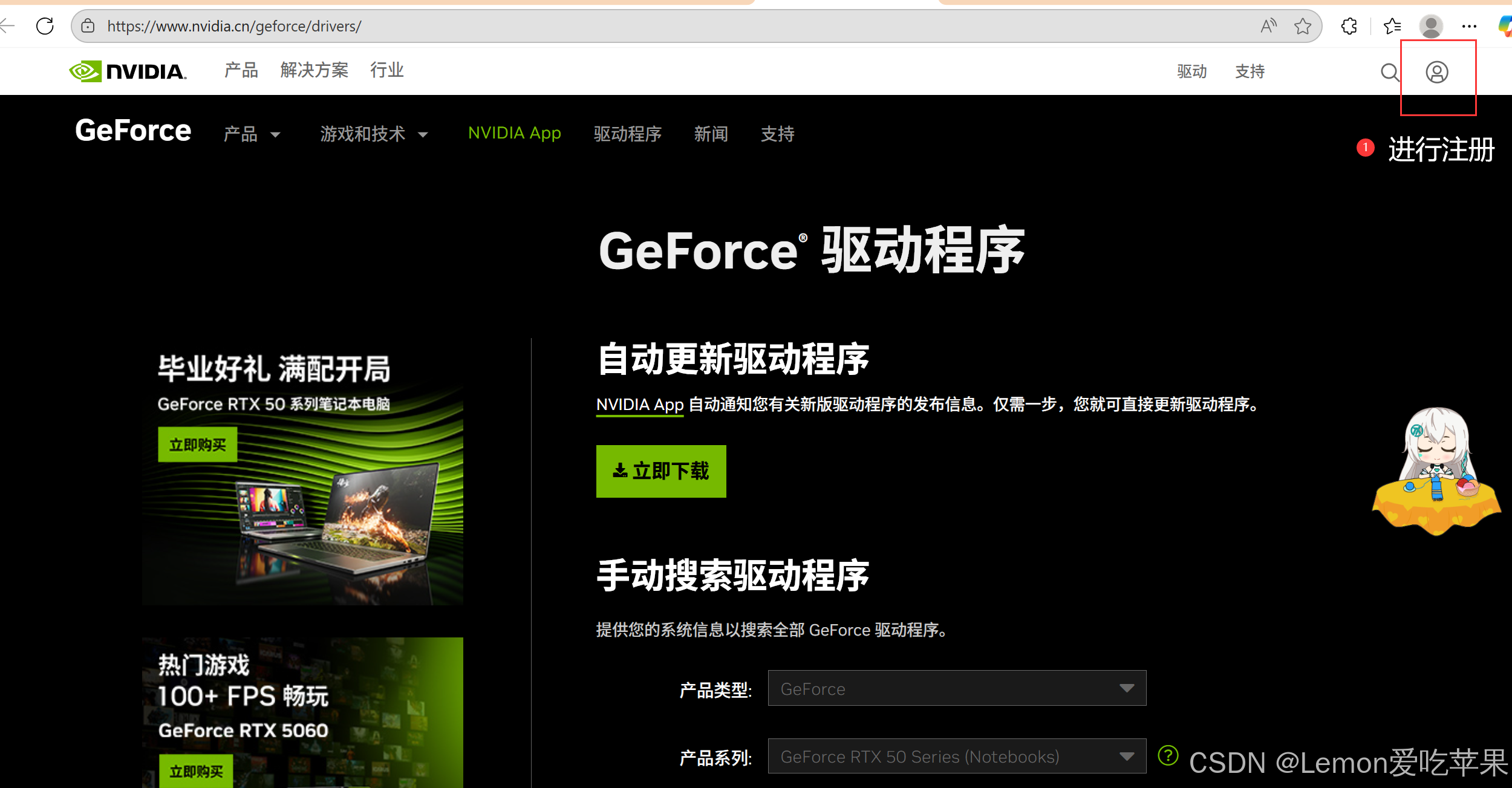Open the 解决方案 menu

pos(314,71)
